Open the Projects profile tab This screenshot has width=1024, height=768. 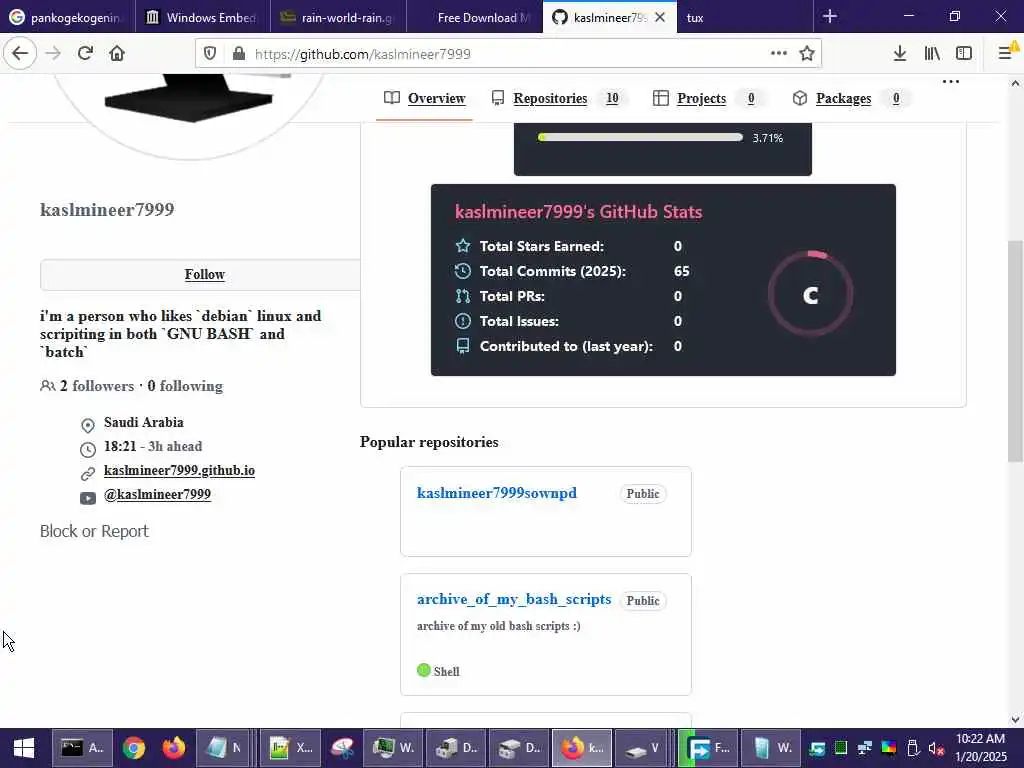coord(708,99)
